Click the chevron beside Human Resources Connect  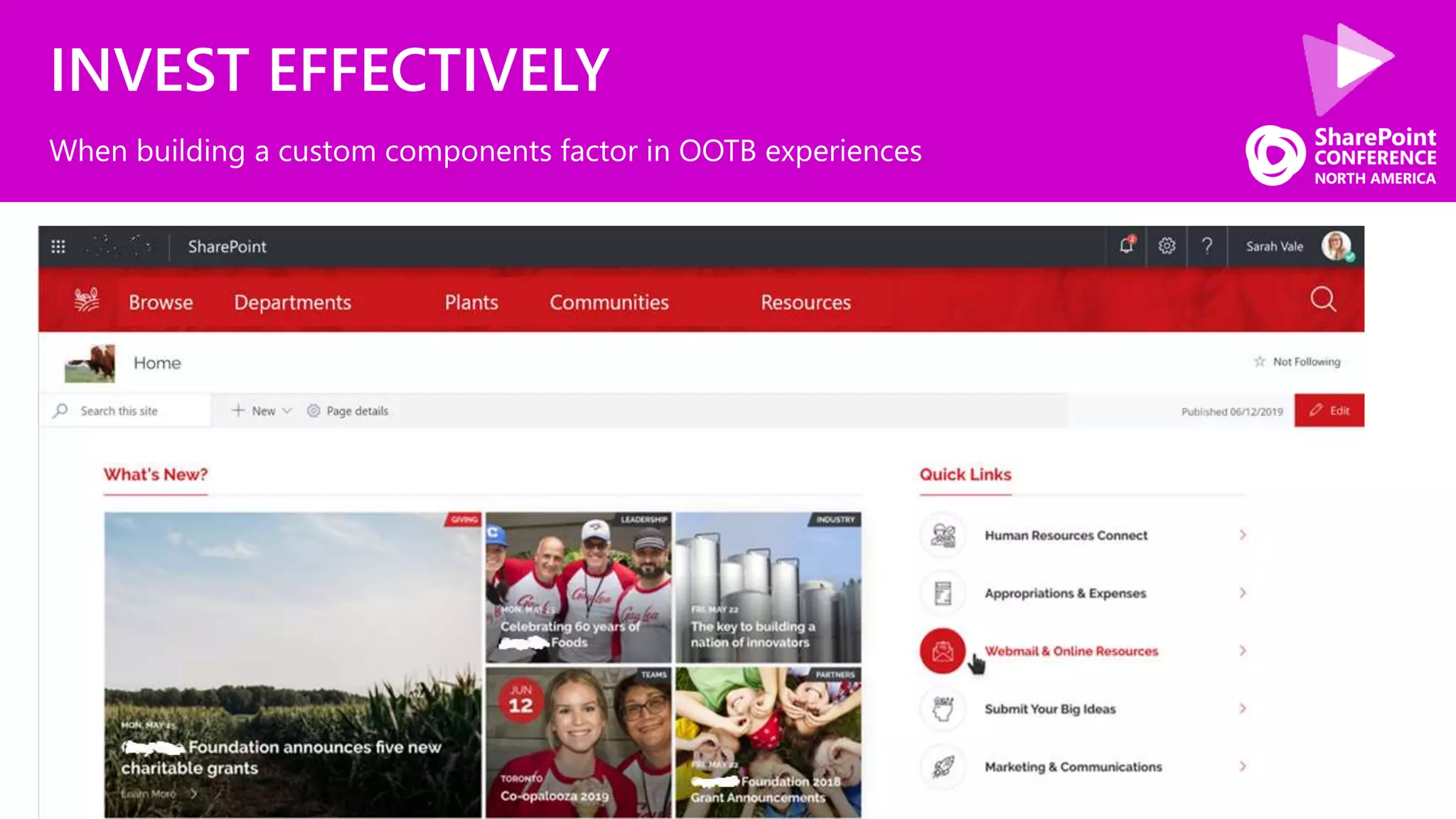1243,535
